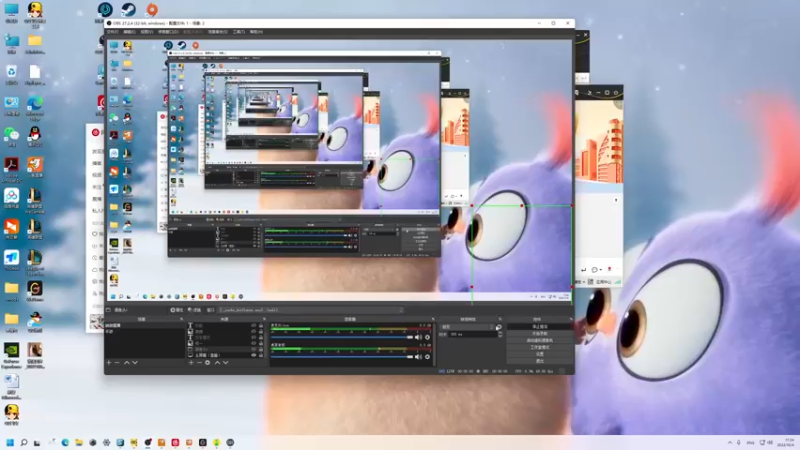The image size is (800, 450).
Task: Click the Properties button on source toolbar
Action: pyautogui.click(x=177, y=310)
